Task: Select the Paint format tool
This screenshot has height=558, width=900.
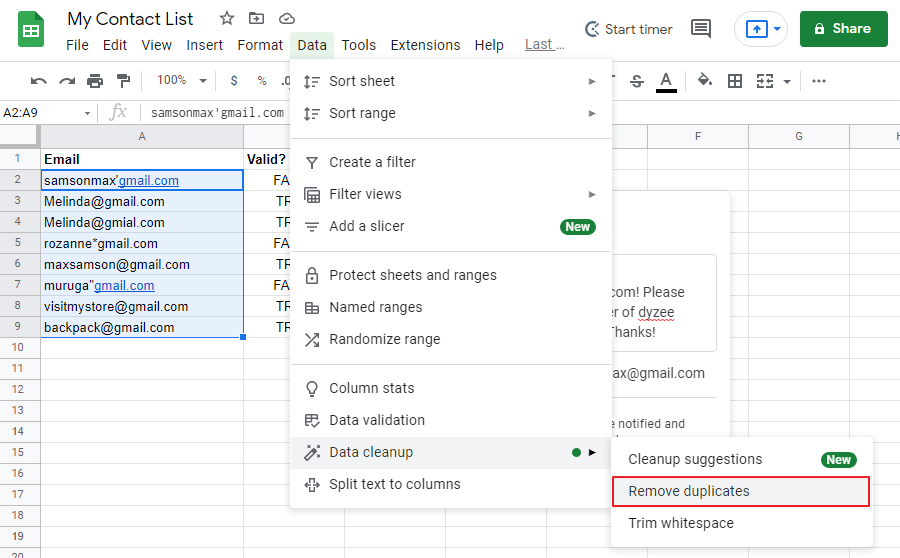Action: pos(123,81)
